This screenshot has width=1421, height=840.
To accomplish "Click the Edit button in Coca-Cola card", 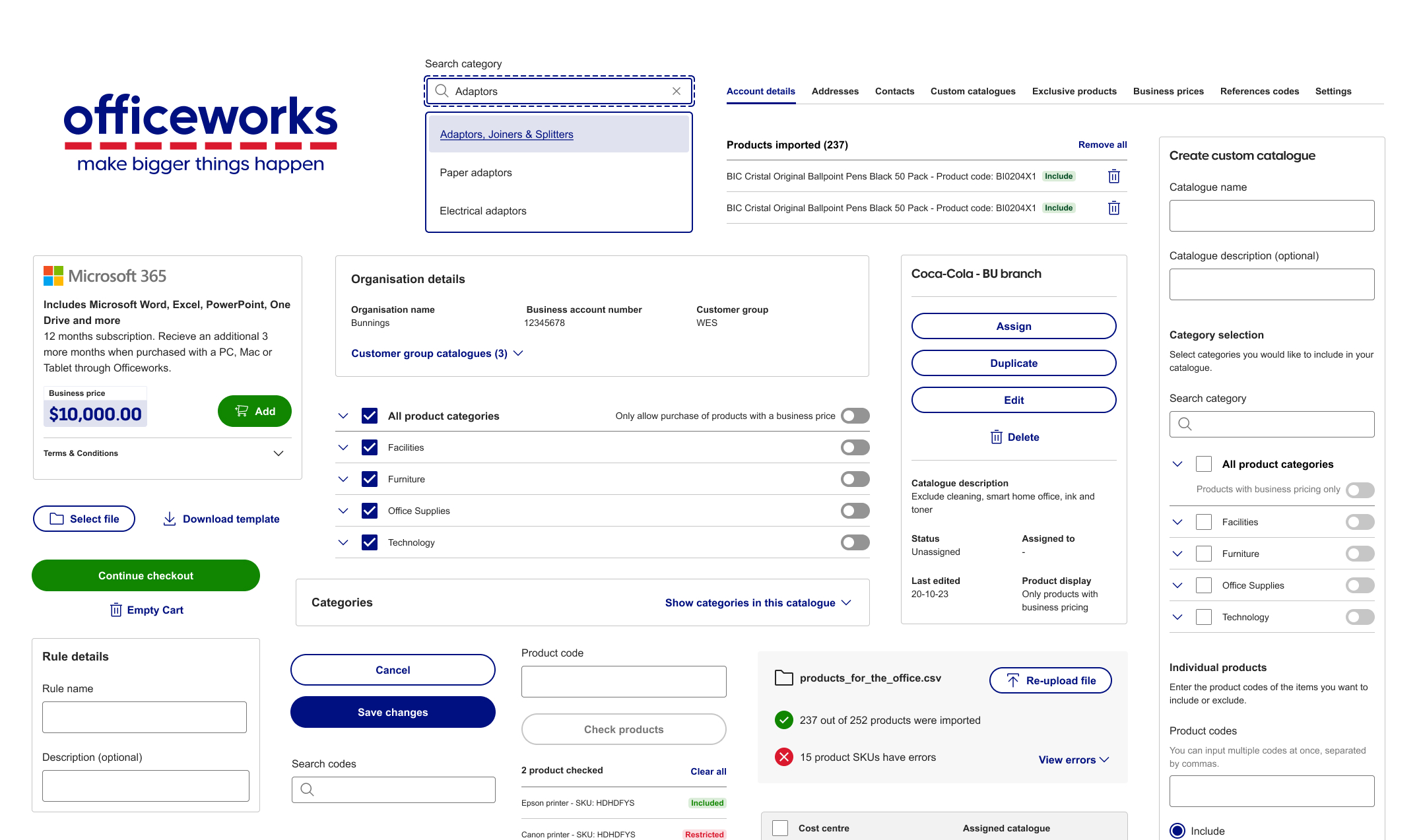I will (x=1013, y=400).
